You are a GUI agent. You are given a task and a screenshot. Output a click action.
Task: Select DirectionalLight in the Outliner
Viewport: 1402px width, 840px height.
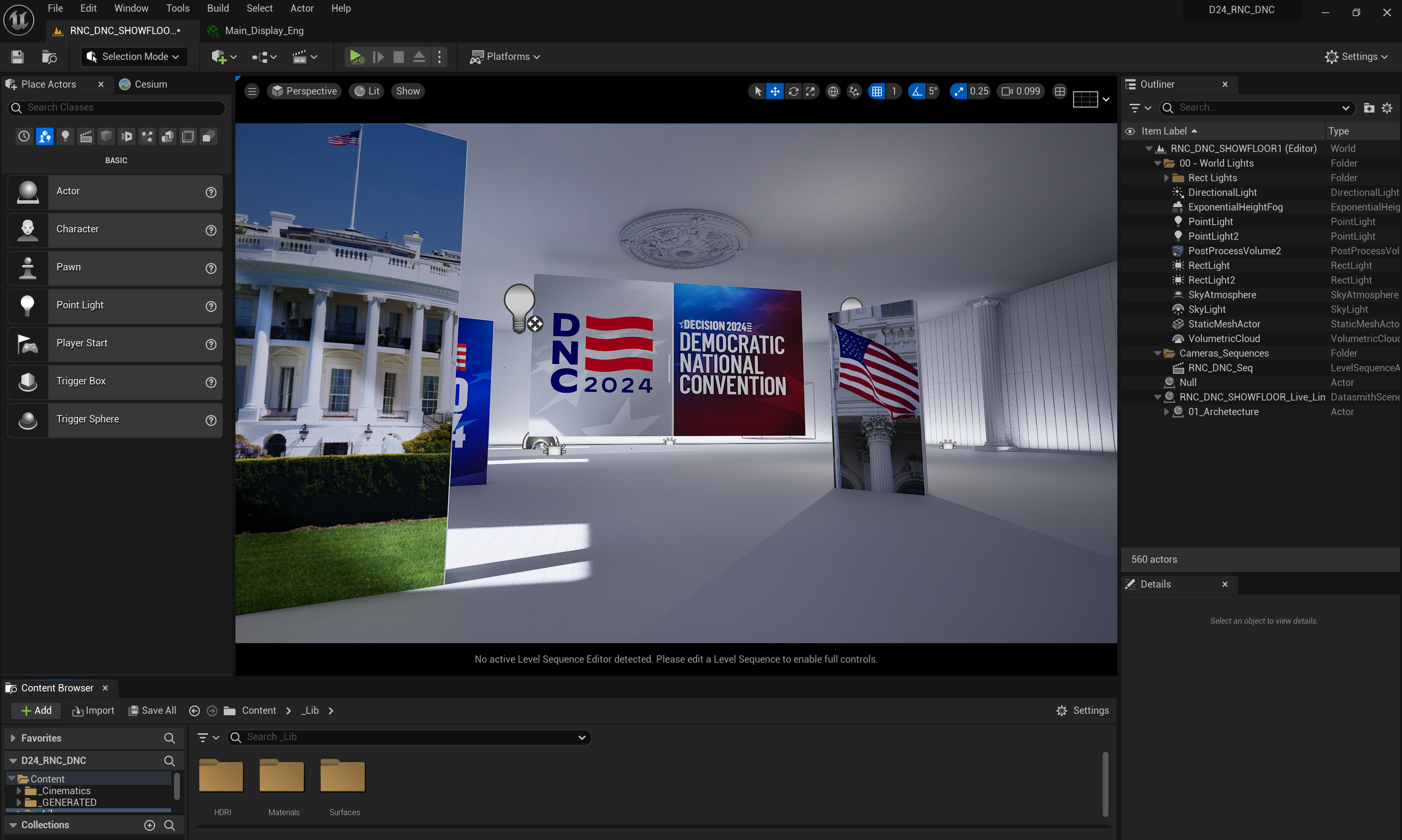pyautogui.click(x=1222, y=192)
